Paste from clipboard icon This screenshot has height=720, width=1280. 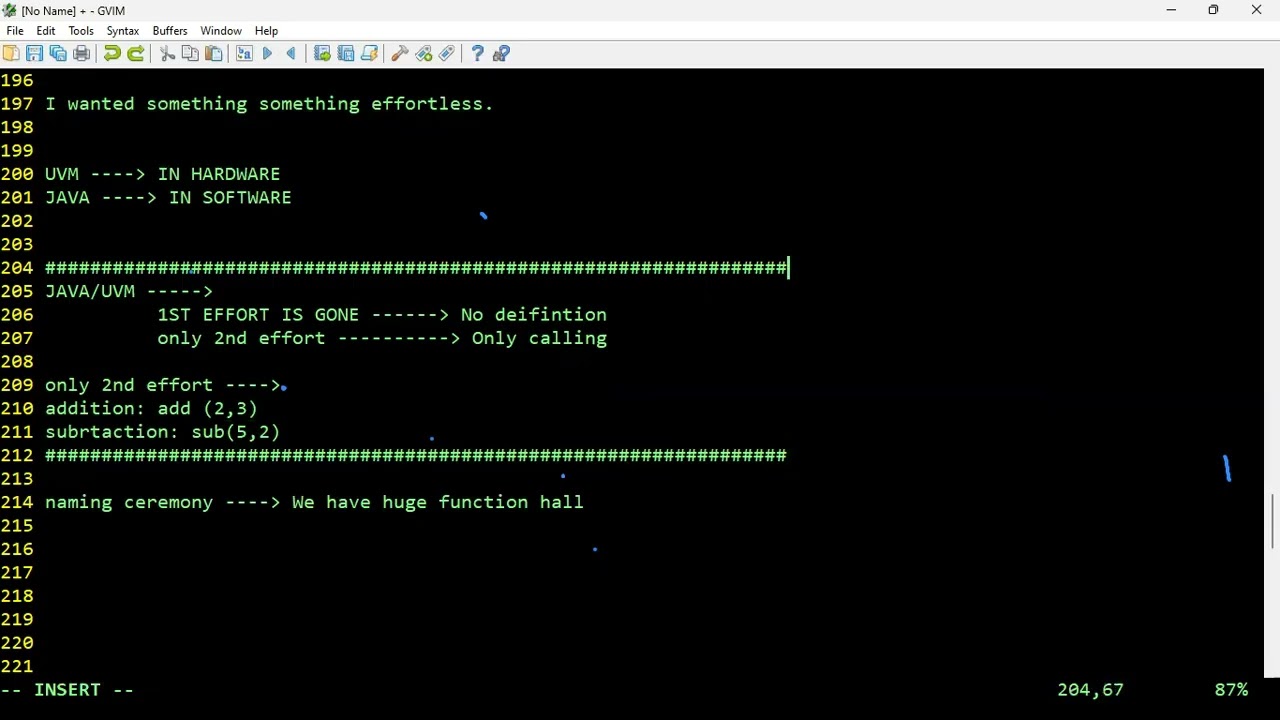(214, 53)
